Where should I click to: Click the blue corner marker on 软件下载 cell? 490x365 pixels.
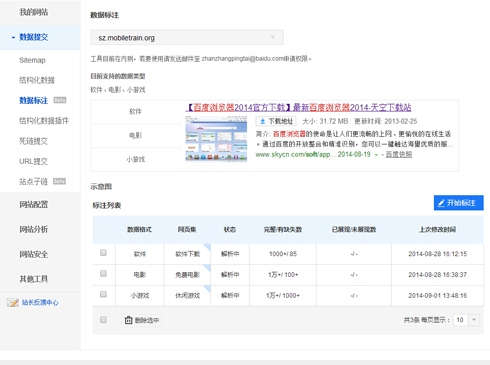point(208,247)
